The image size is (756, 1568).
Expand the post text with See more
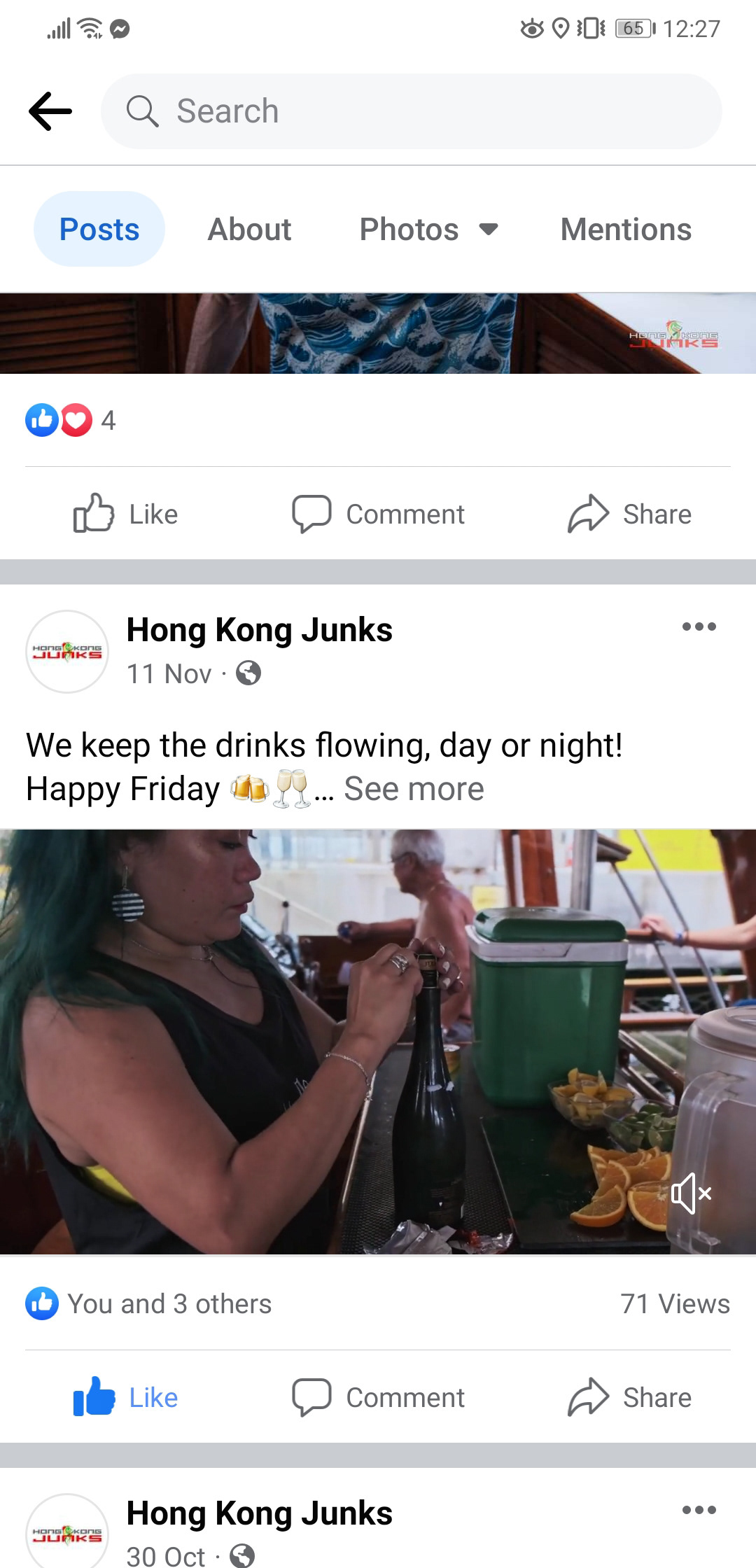point(414,789)
